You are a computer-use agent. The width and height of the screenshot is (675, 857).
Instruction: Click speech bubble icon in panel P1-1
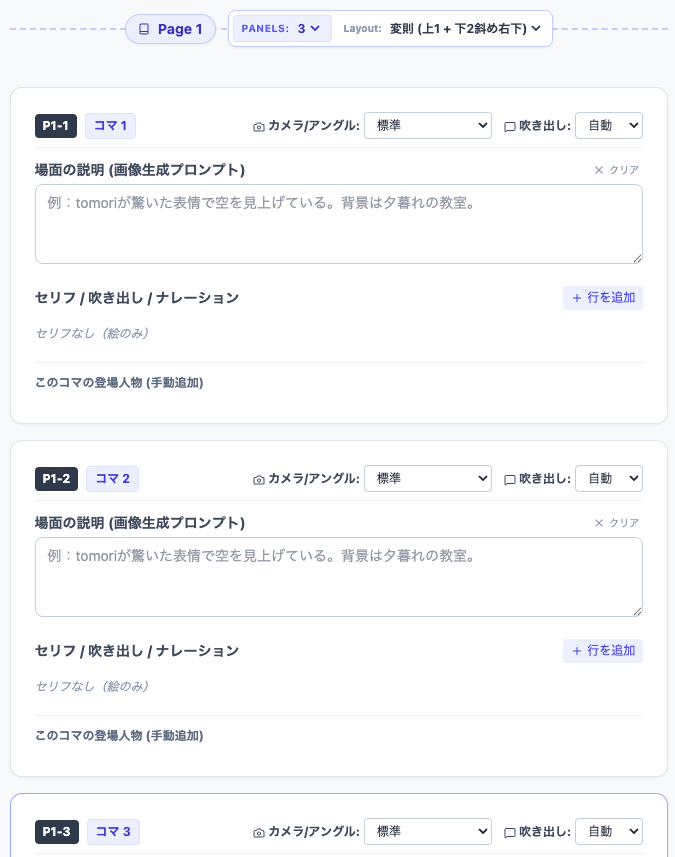click(x=510, y=126)
